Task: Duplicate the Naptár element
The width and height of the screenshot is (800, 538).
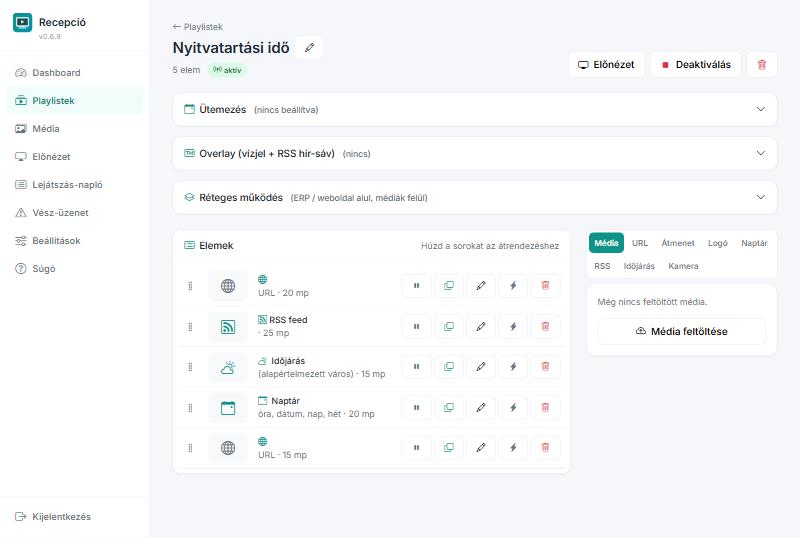Action: (x=449, y=408)
